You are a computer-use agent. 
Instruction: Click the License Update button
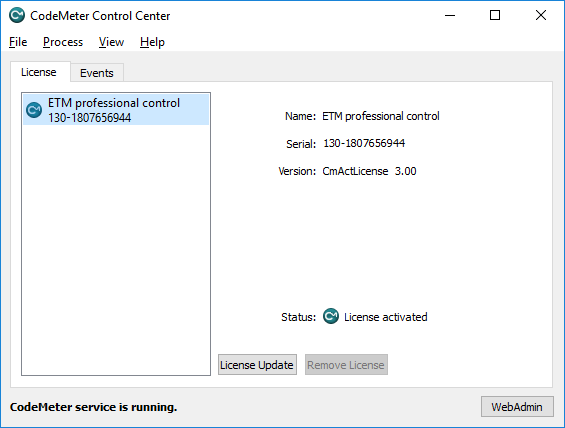tap(257, 365)
